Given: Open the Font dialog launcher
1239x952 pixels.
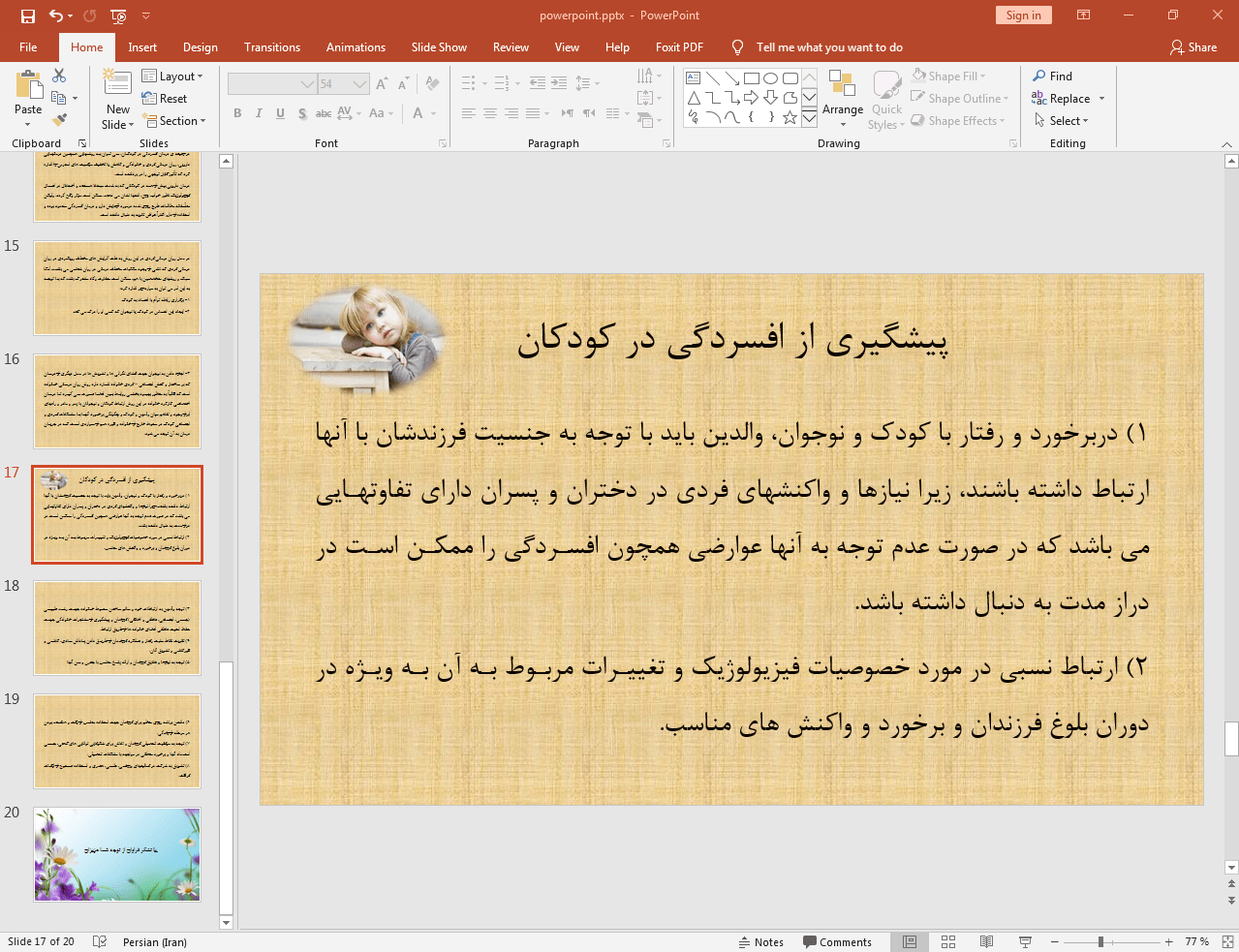Looking at the screenshot, I should pyautogui.click(x=443, y=143).
